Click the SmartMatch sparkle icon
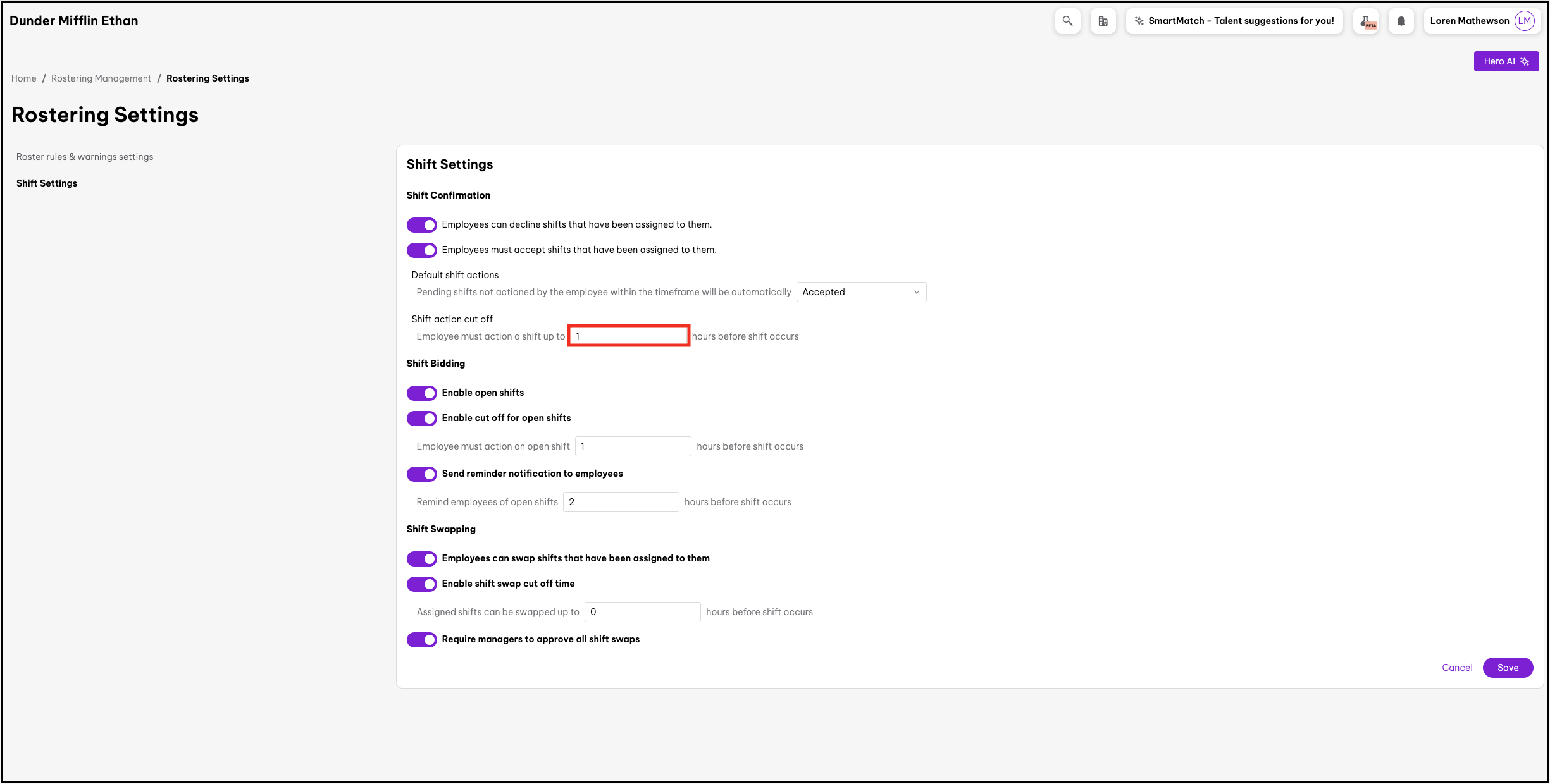Image resolution: width=1550 pixels, height=784 pixels. (x=1139, y=21)
